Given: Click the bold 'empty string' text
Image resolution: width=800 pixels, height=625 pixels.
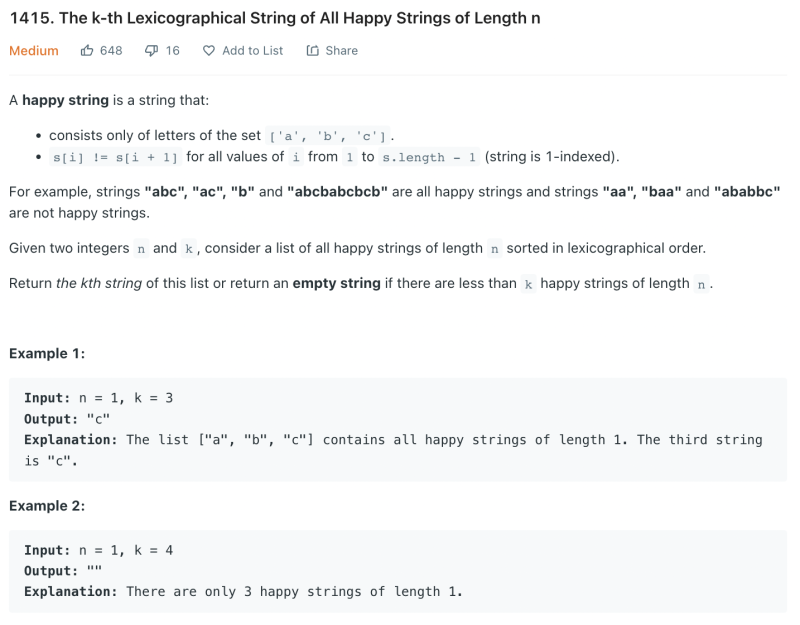Looking at the screenshot, I should tap(336, 283).
